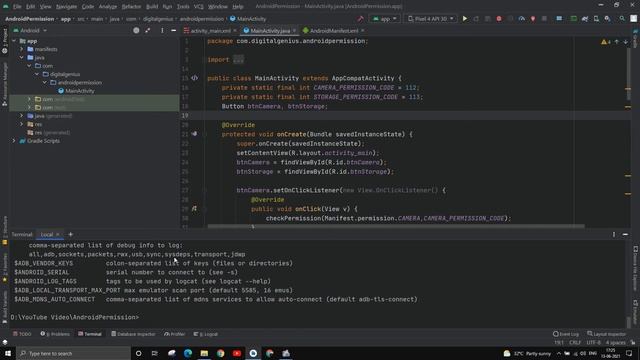Collapse the app module node
This screenshot has height=360, width=640.
click(14, 41)
